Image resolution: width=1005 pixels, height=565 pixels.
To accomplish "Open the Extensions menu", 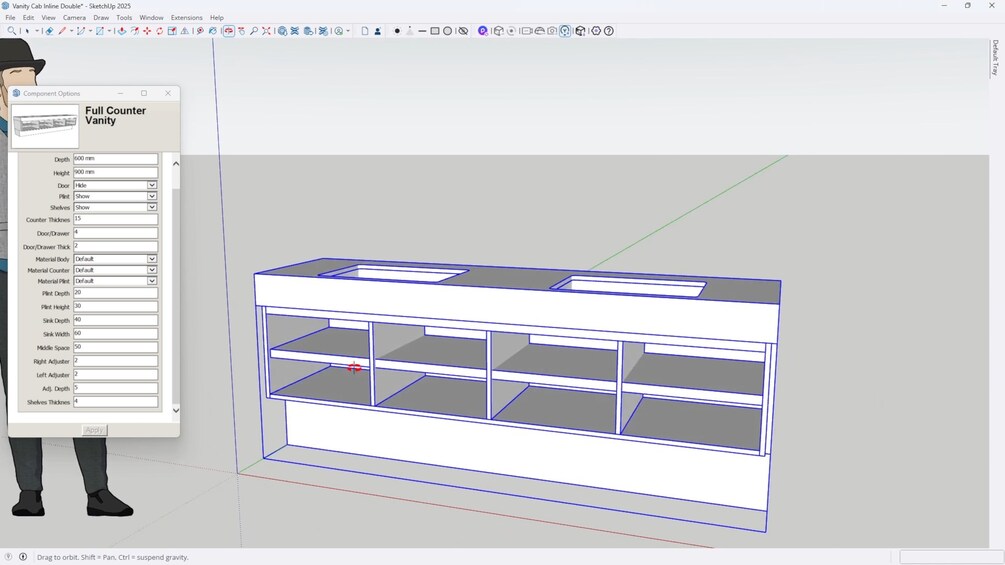I will (x=187, y=17).
